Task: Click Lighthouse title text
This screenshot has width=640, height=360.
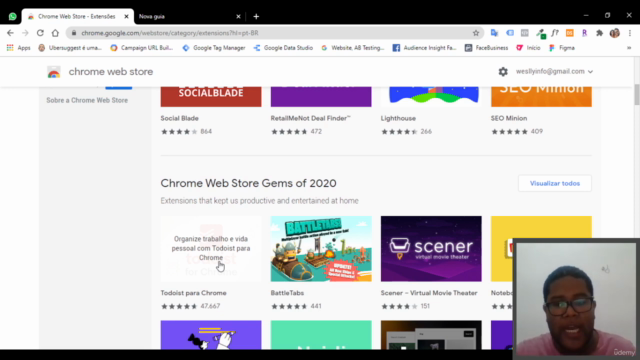Action: point(398,118)
